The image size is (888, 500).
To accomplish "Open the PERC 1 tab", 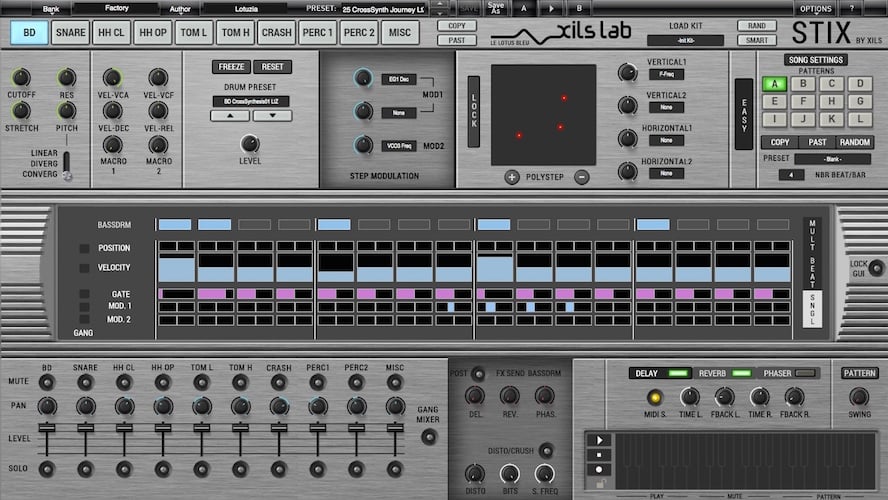I will (x=317, y=32).
